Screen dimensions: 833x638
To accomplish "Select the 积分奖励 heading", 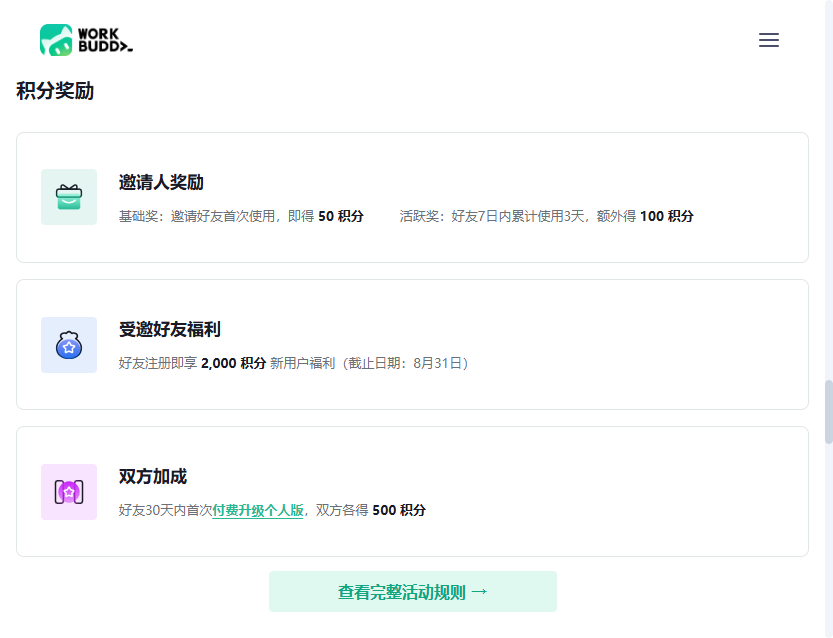I will tap(55, 91).
